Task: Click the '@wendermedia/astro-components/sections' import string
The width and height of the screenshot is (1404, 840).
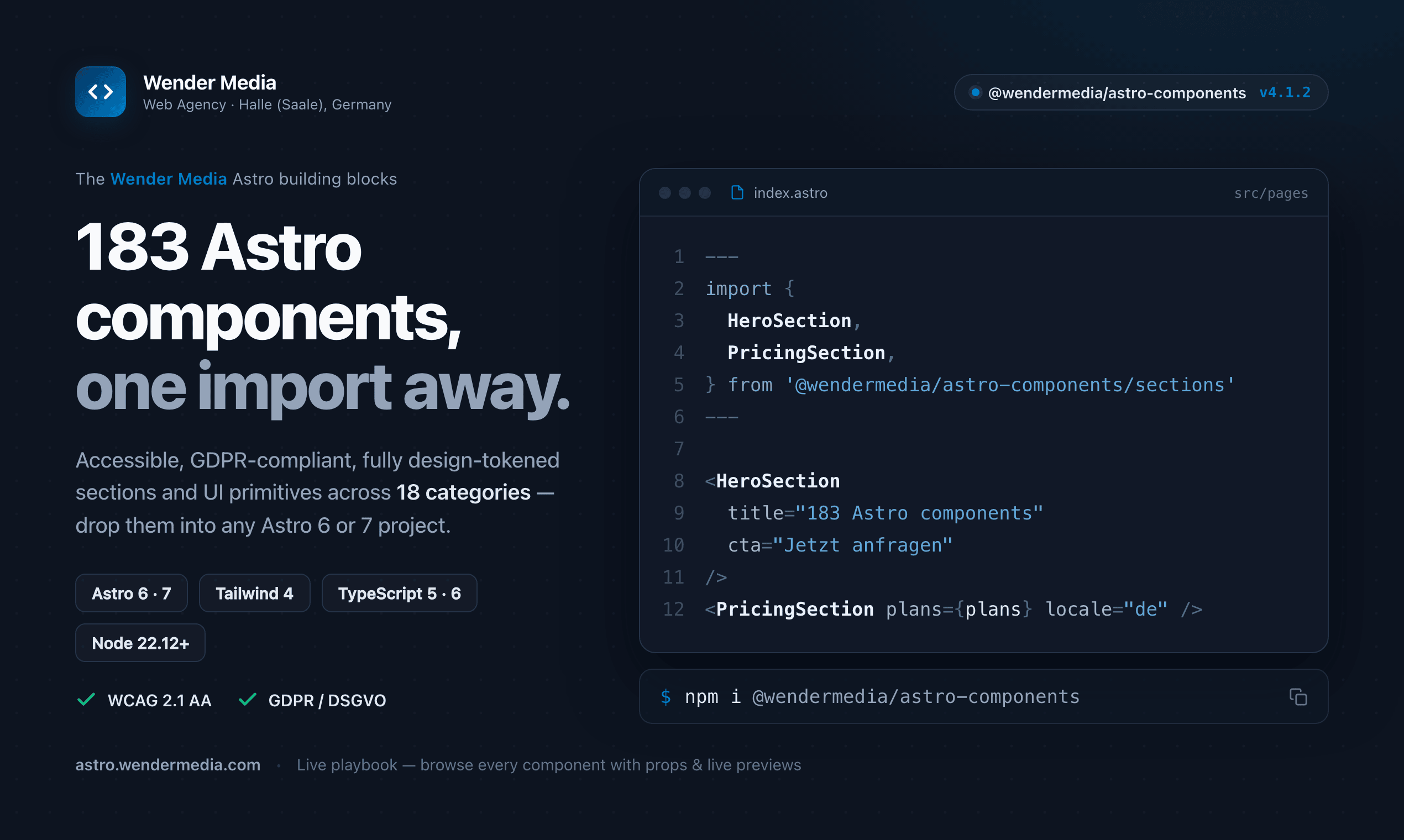Action: point(1010,385)
